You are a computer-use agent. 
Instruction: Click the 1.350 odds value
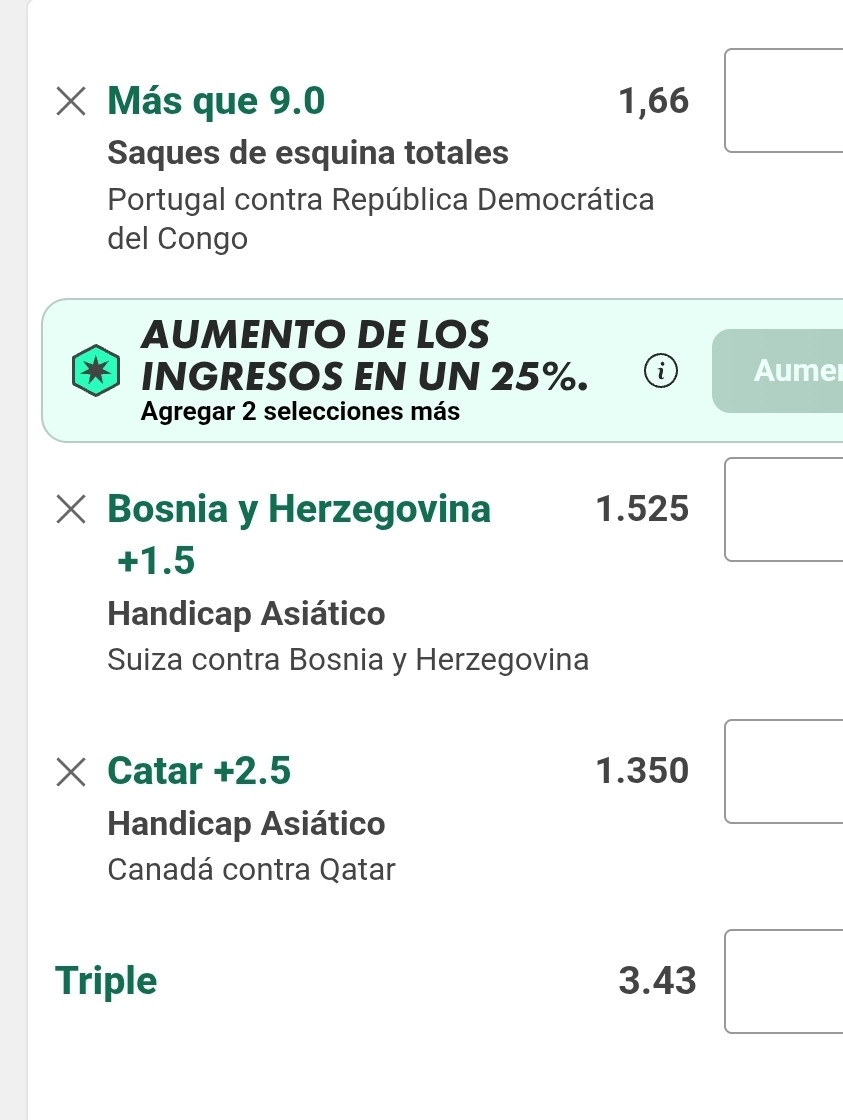[x=642, y=771]
